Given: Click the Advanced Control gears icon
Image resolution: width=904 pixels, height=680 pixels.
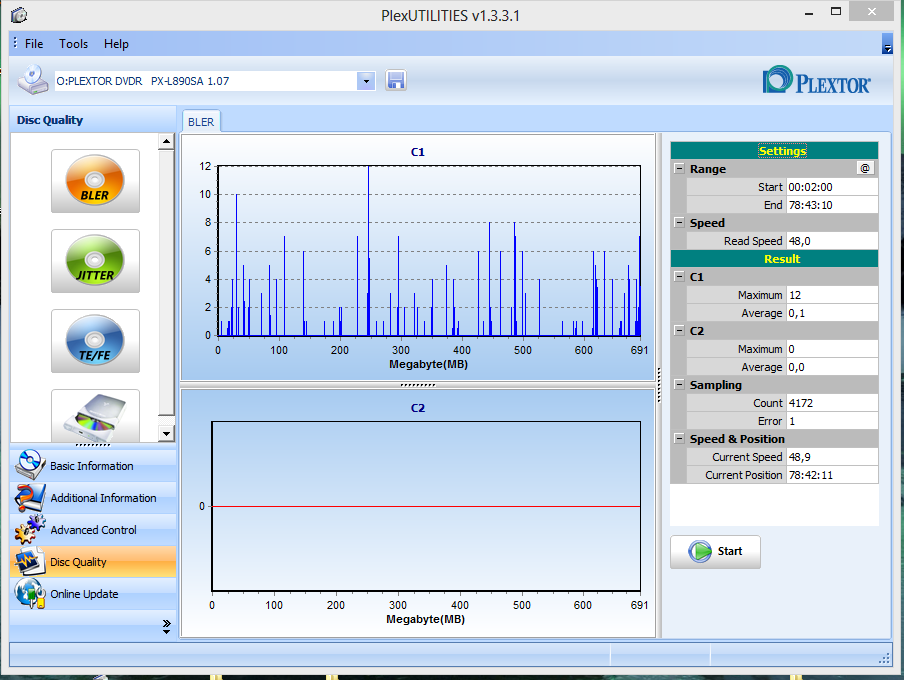Looking at the screenshot, I should pos(30,529).
